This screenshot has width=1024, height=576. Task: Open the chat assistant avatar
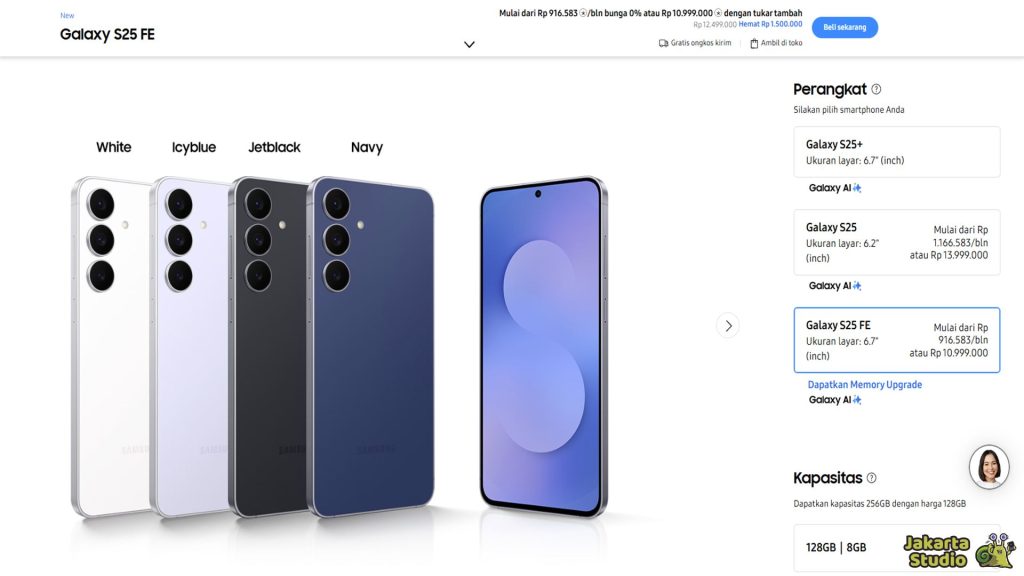988,466
